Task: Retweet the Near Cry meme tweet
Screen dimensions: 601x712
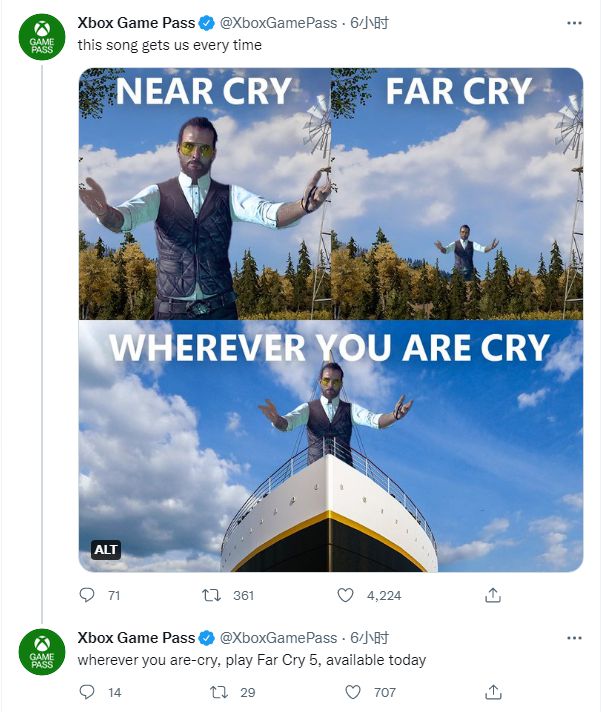Action: click(x=211, y=595)
